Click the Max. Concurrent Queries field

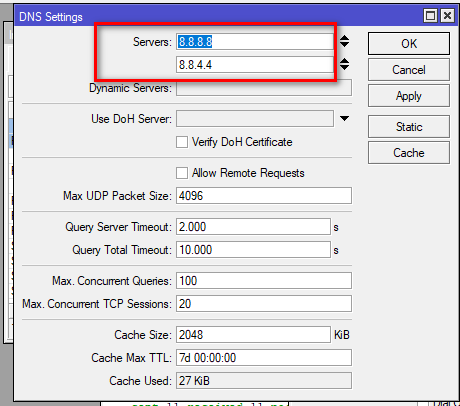pos(264,281)
